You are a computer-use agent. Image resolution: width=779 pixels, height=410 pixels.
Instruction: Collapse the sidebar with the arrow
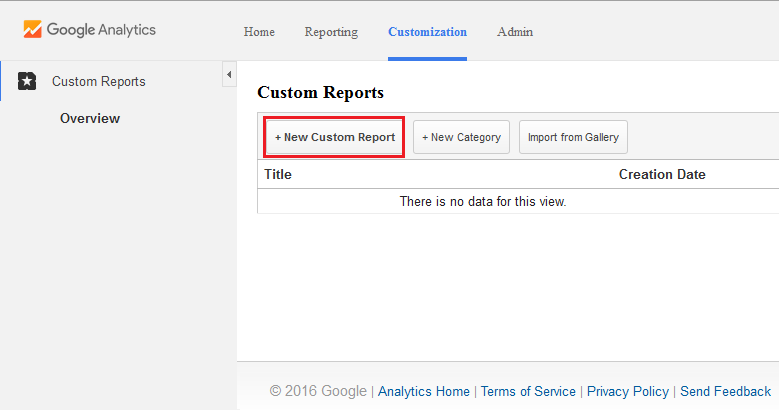point(229,75)
